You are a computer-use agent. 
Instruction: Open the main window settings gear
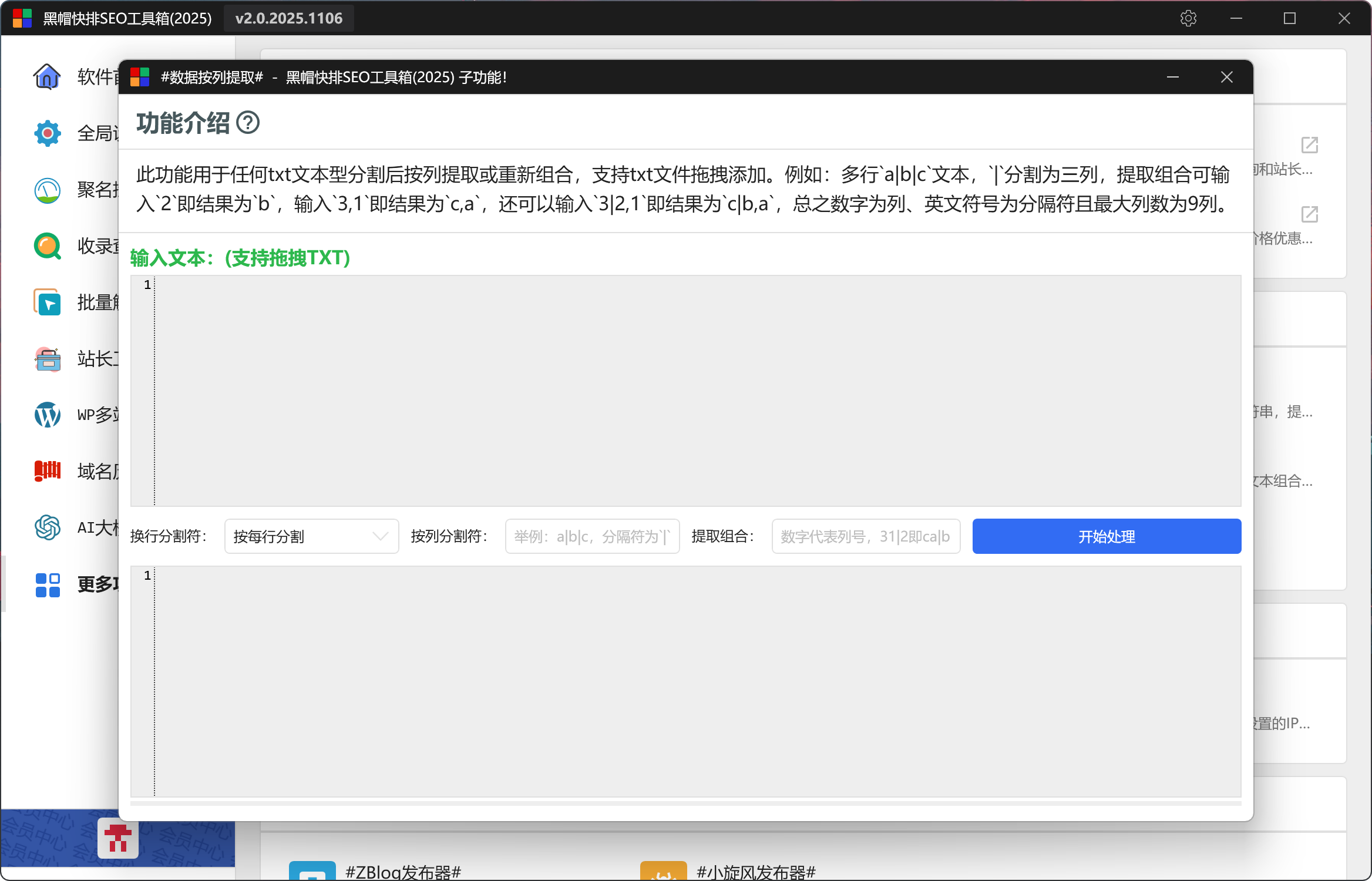coord(1188,18)
